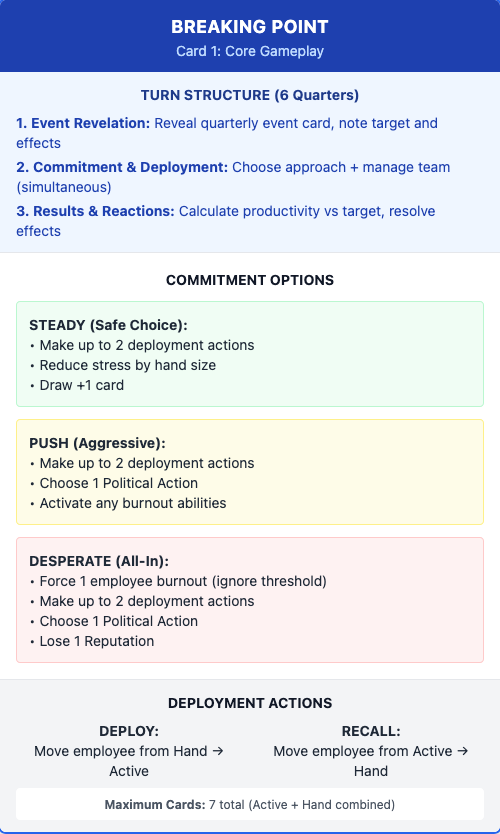Click the Lose 1 Reputation bullet
This screenshot has height=834, width=500.
(x=92, y=641)
